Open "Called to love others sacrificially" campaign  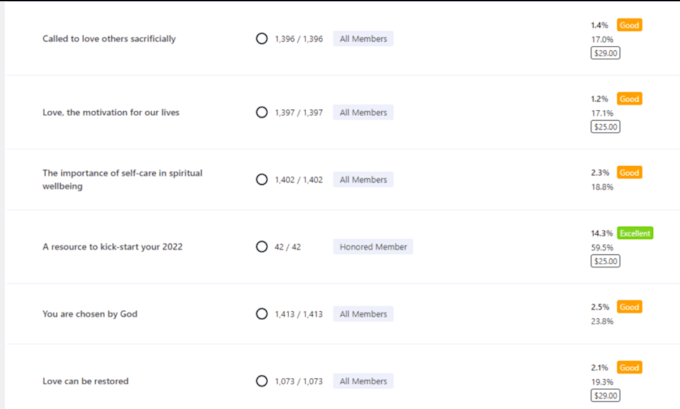click(x=109, y=39)
